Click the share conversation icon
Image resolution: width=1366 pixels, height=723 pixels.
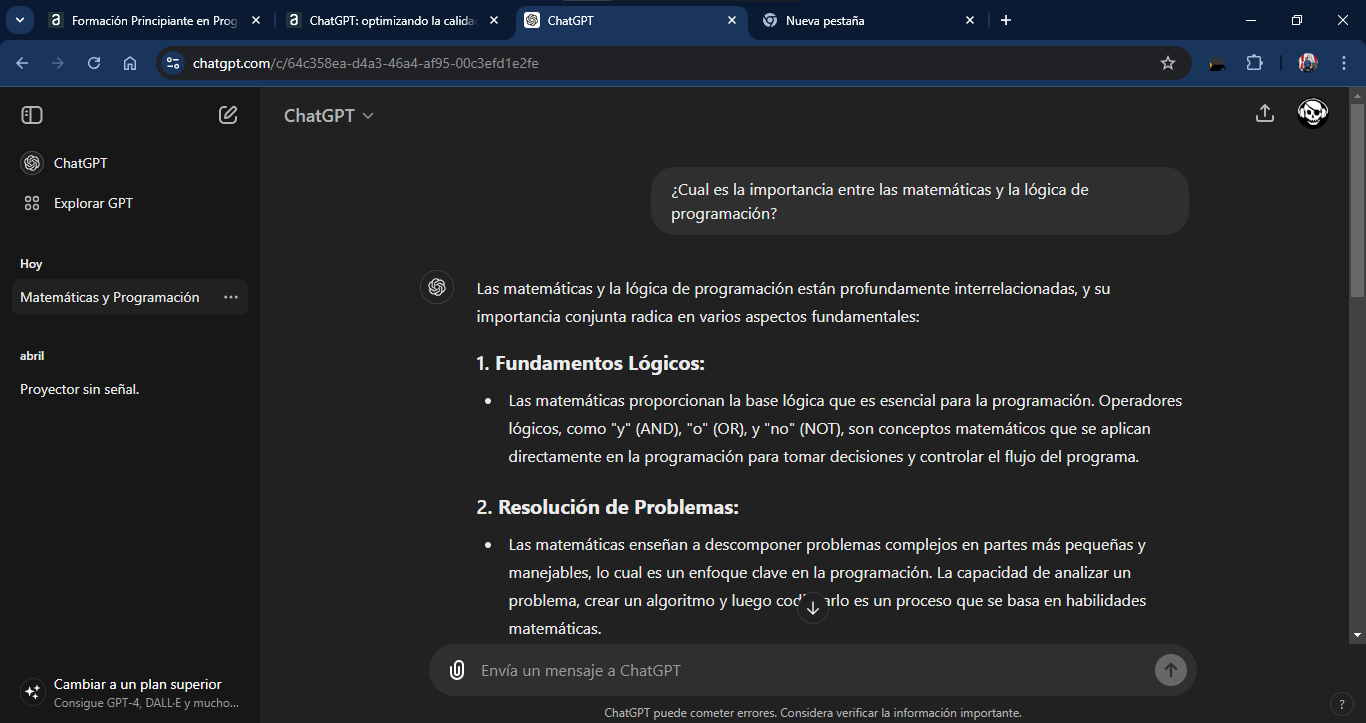click(1265, 114)
